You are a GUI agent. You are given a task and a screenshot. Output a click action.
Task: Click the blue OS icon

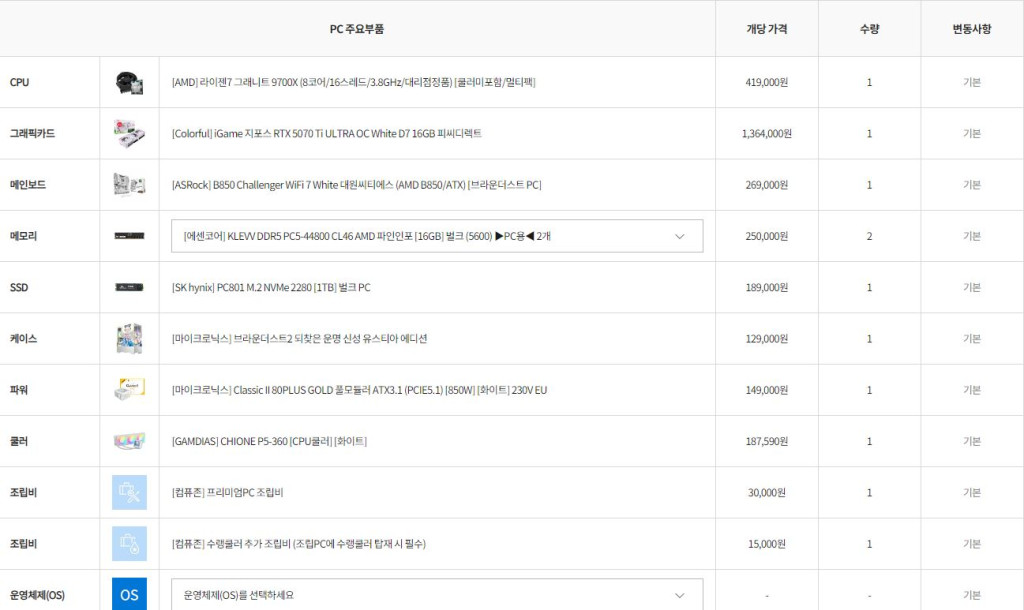click(x=129, y=594)
